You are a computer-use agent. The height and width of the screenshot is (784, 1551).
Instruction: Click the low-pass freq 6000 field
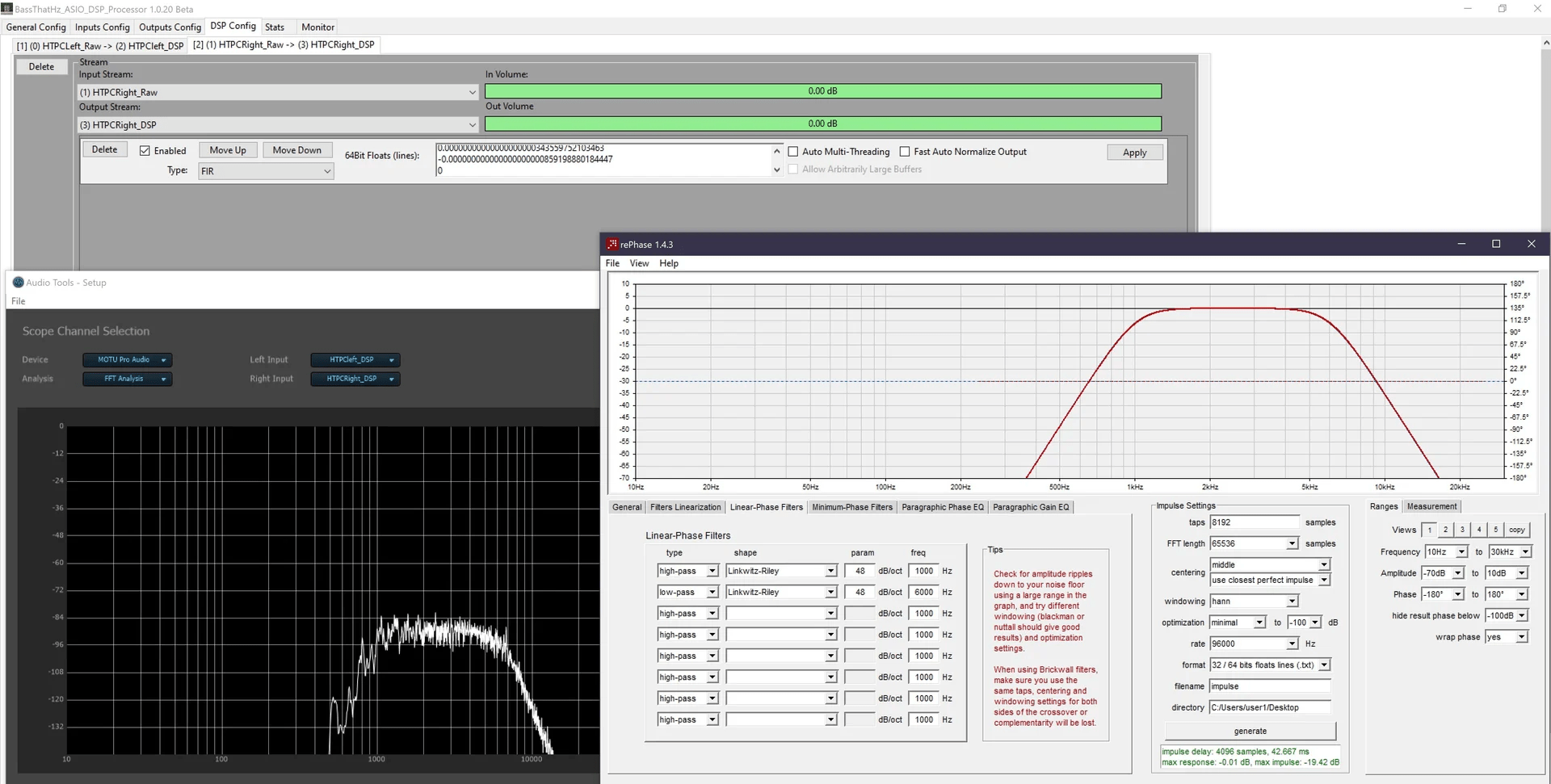923,593
